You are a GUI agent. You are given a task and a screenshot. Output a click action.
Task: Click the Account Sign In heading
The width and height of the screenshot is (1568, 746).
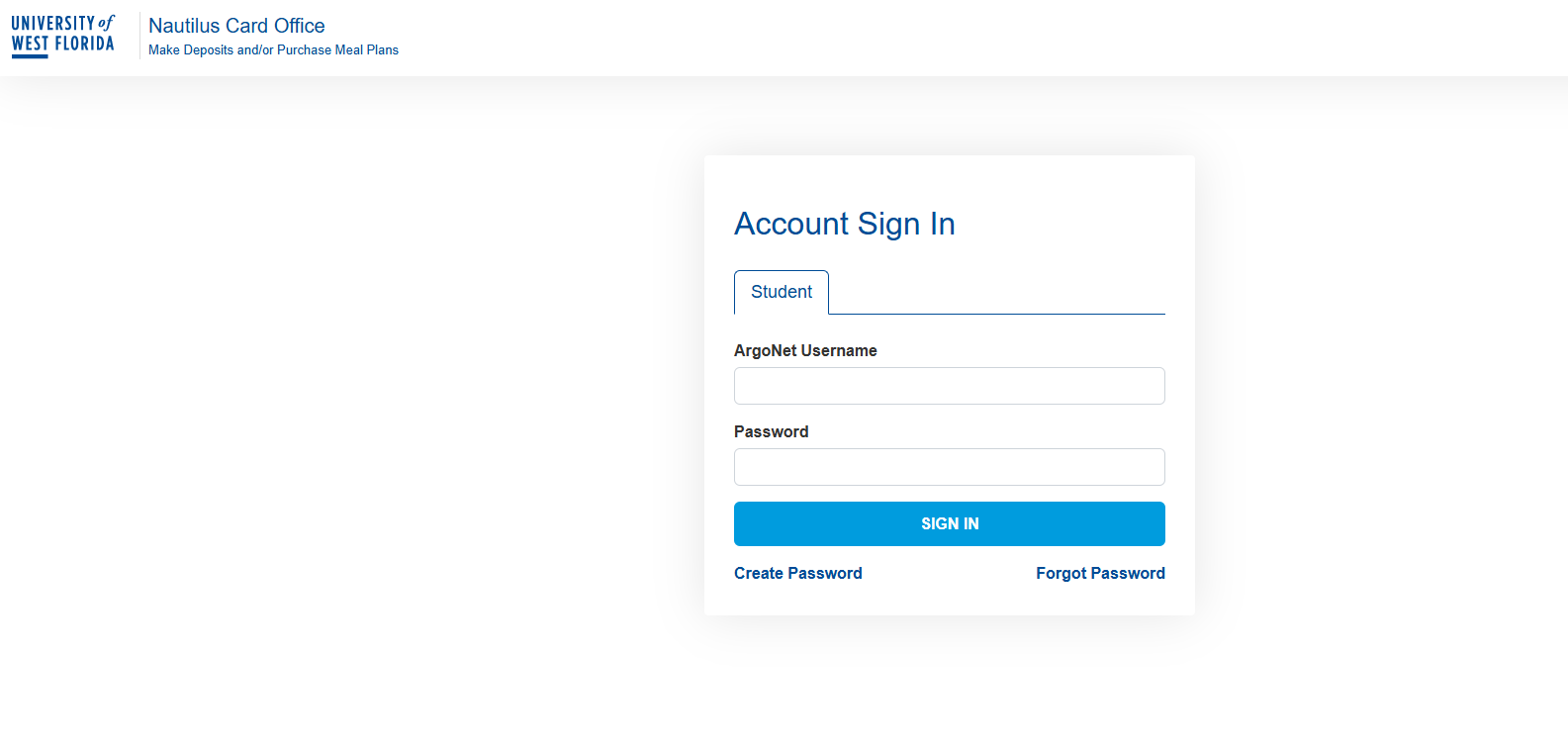[844, 224]
